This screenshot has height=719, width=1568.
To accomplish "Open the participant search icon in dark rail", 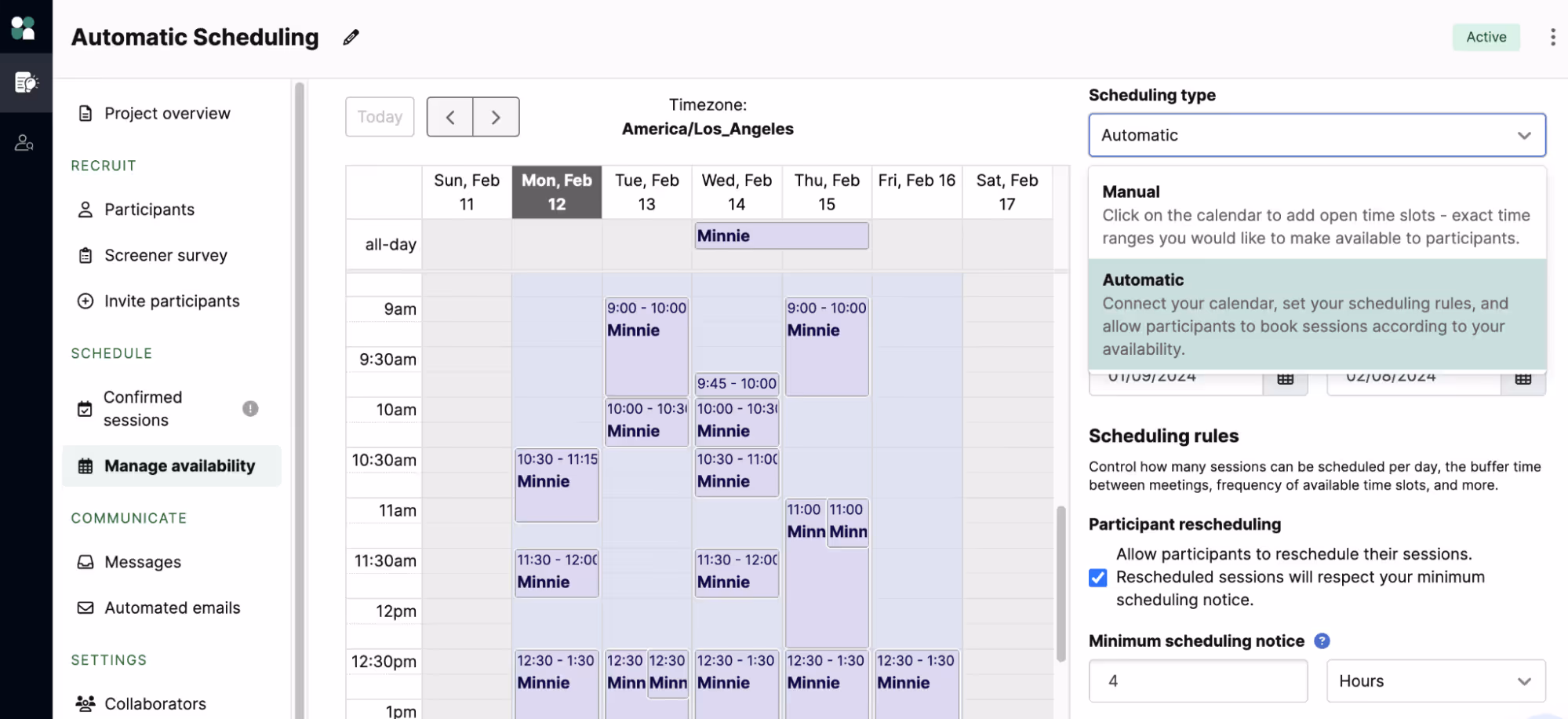I will [x=26, y=142].
